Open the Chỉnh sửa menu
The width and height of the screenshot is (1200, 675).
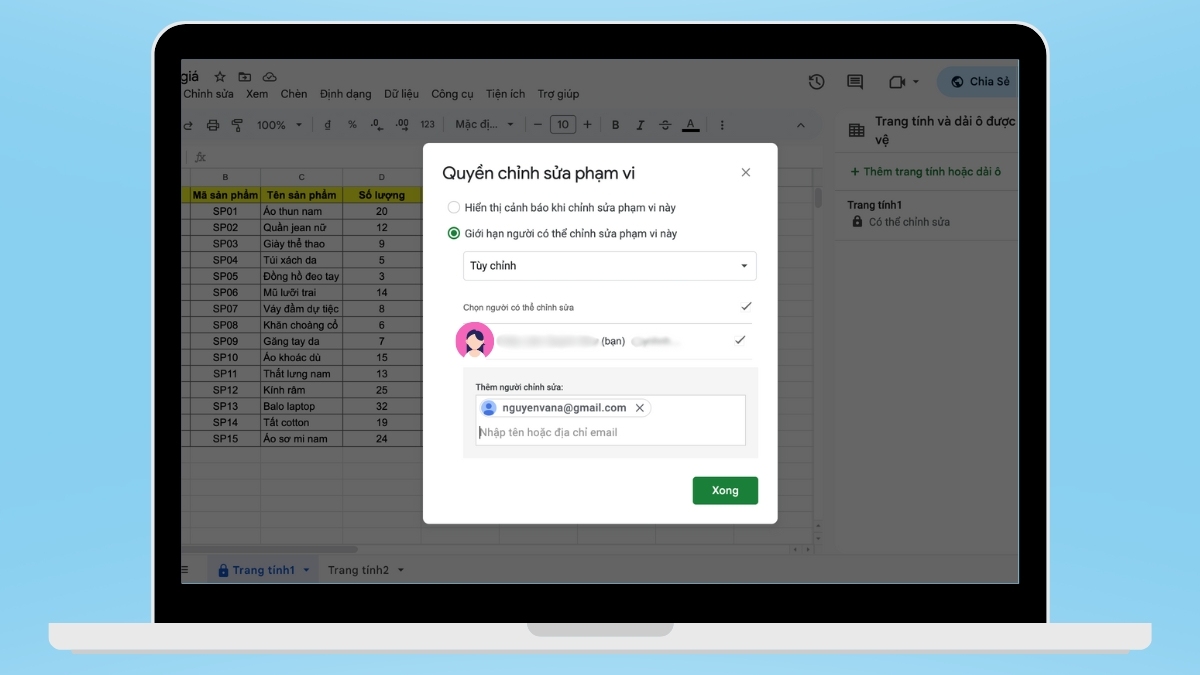pos(208,94)
